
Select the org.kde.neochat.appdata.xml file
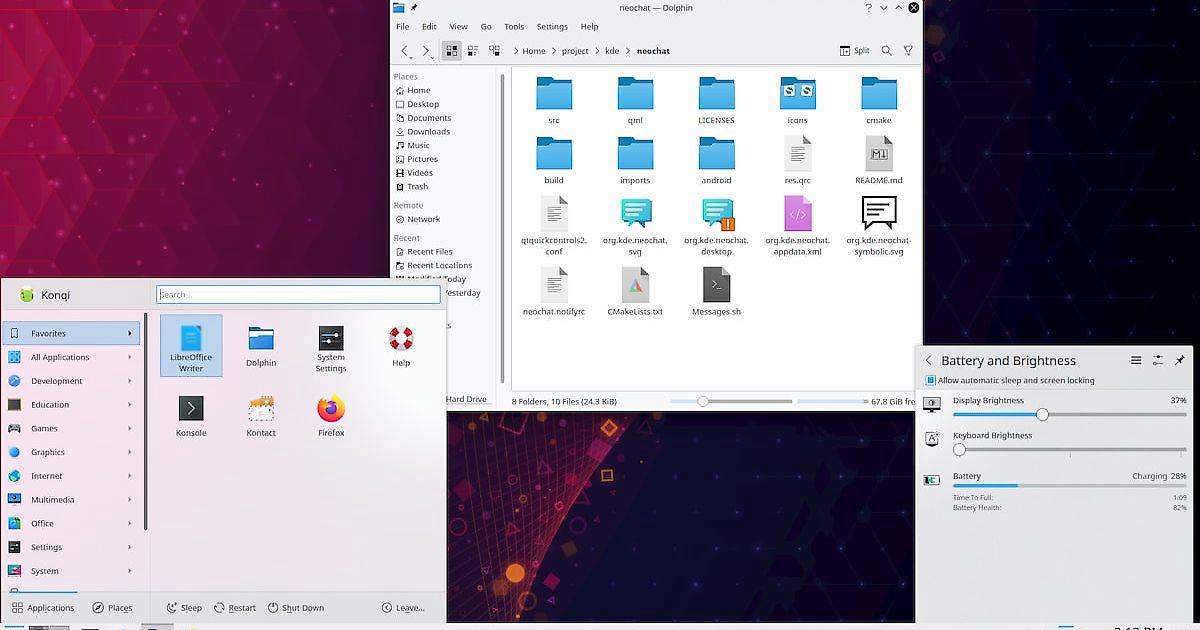point(798,226)
